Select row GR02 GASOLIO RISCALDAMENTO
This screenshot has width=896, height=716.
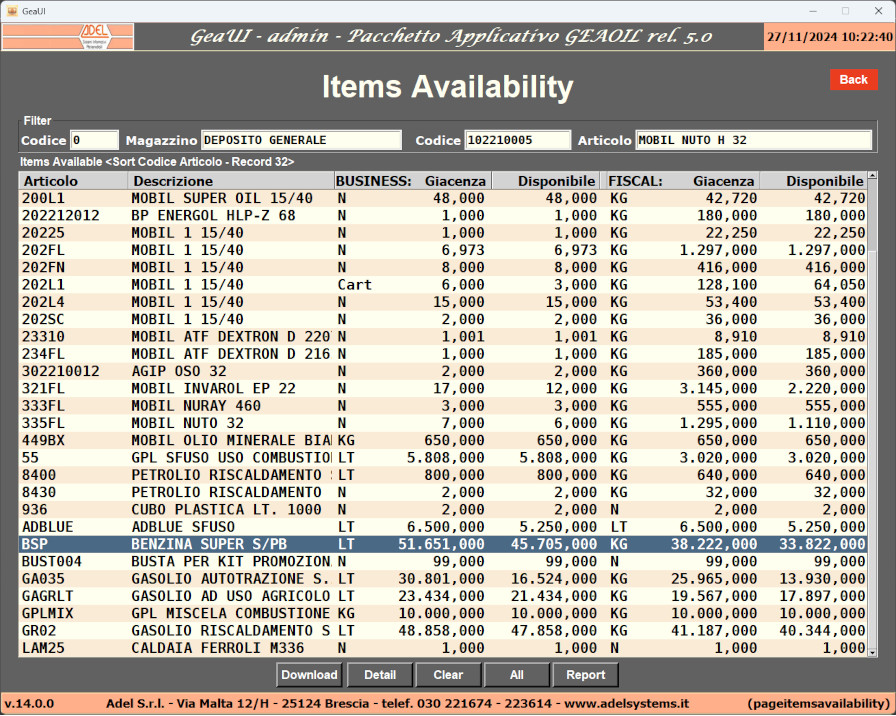(443, 630)
